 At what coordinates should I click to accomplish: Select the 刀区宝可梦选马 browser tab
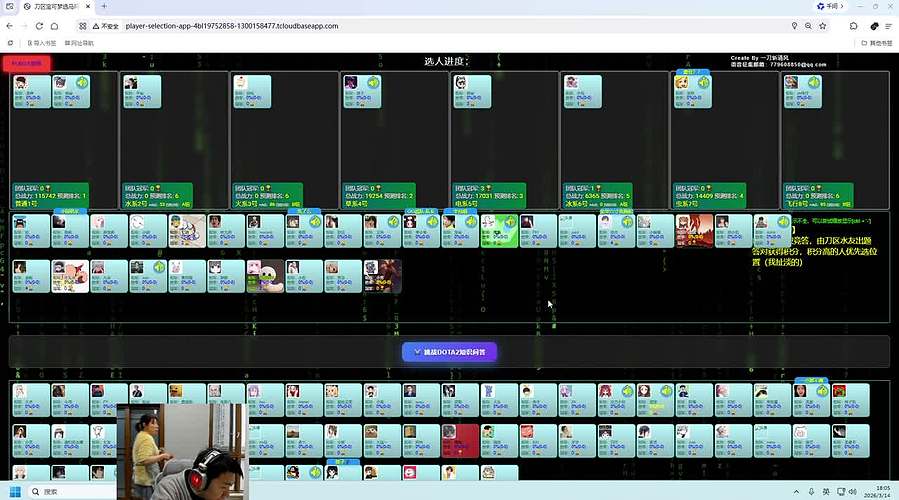[x=55, y=7]
